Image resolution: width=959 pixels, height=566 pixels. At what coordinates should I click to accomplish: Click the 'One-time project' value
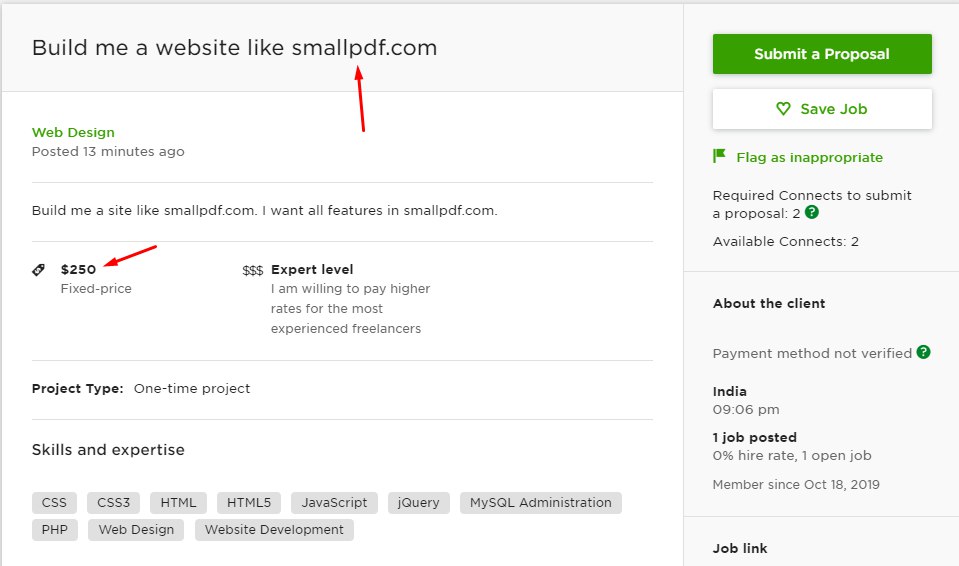192,389
